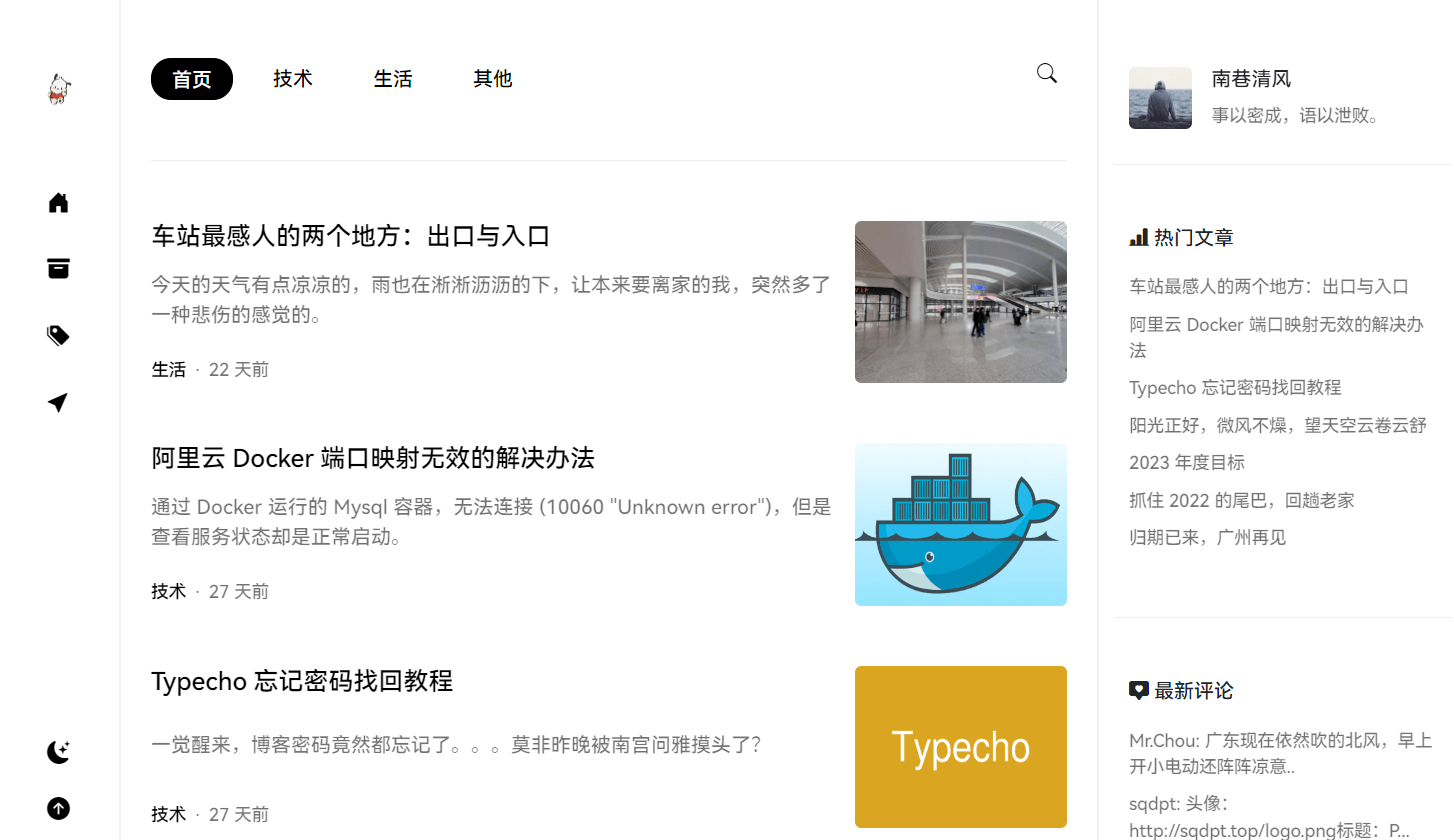Image resolution: width=1454 pixels, height=840 pixels.
Task: Click the bar chart icon beside 热门文章
Action: pos(1138,237)
